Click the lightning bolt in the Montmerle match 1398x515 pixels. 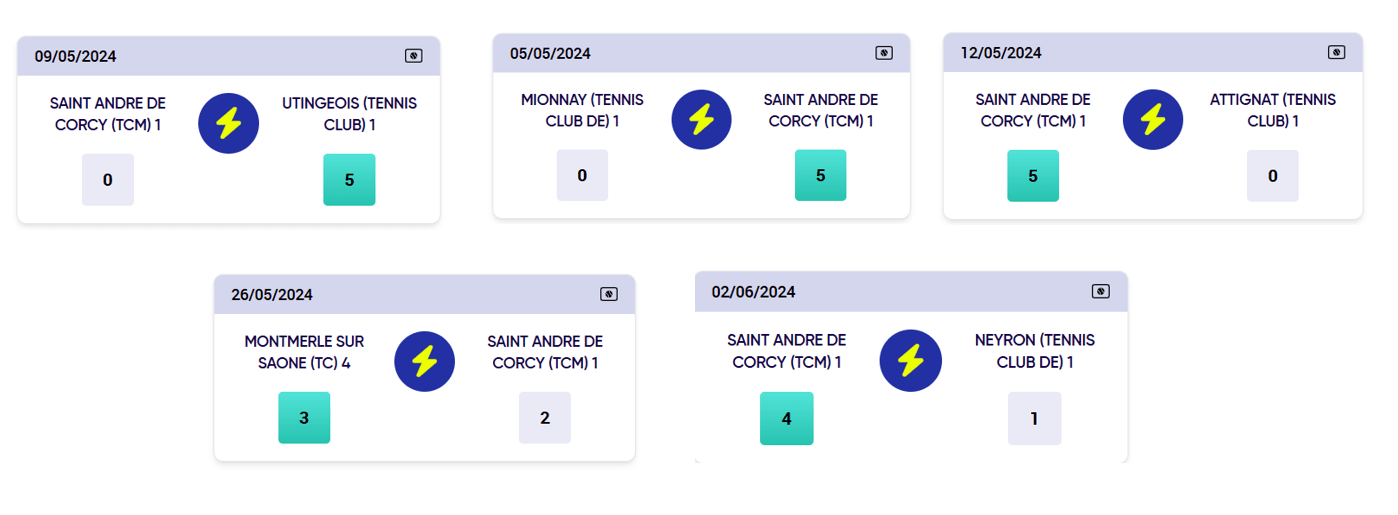tap(425, 362)
